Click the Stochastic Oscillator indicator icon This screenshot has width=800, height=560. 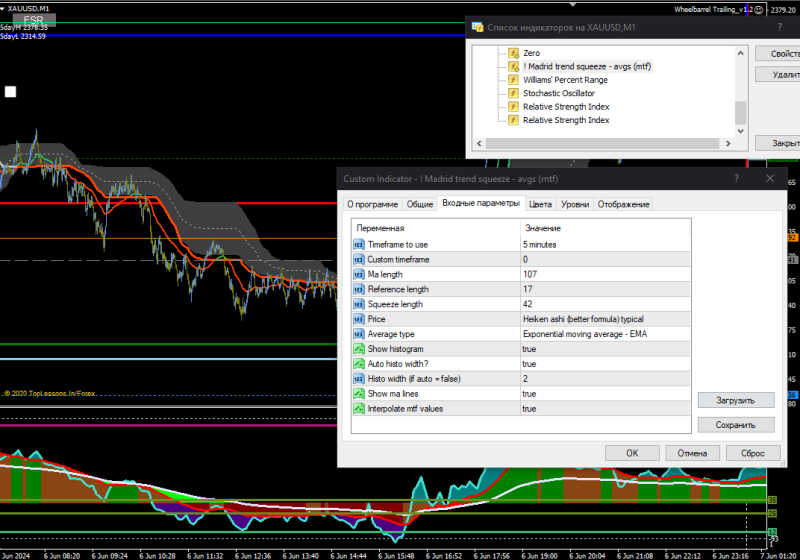point(513,93)
